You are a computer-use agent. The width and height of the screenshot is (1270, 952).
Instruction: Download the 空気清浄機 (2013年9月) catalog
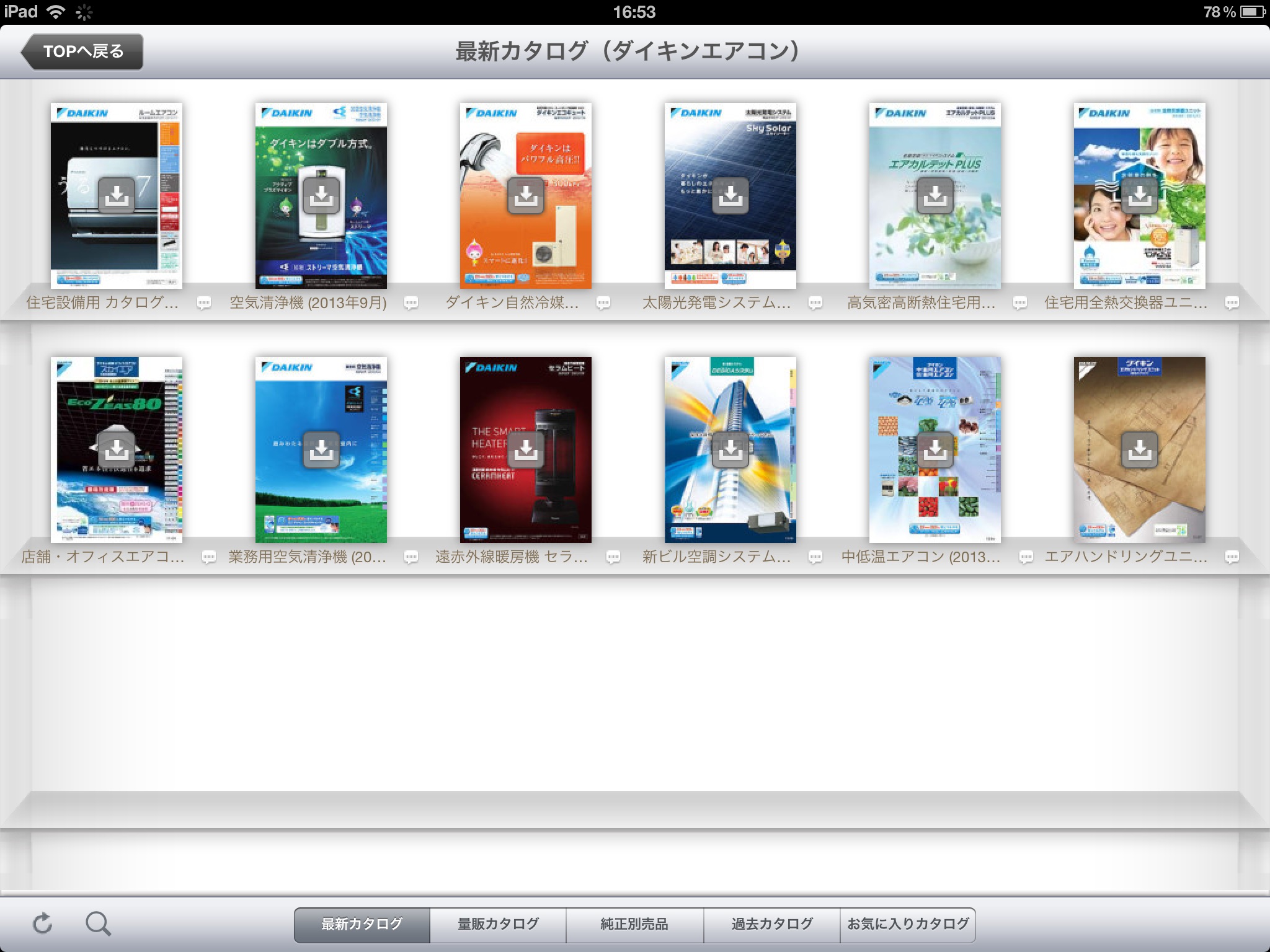point(321,196)
